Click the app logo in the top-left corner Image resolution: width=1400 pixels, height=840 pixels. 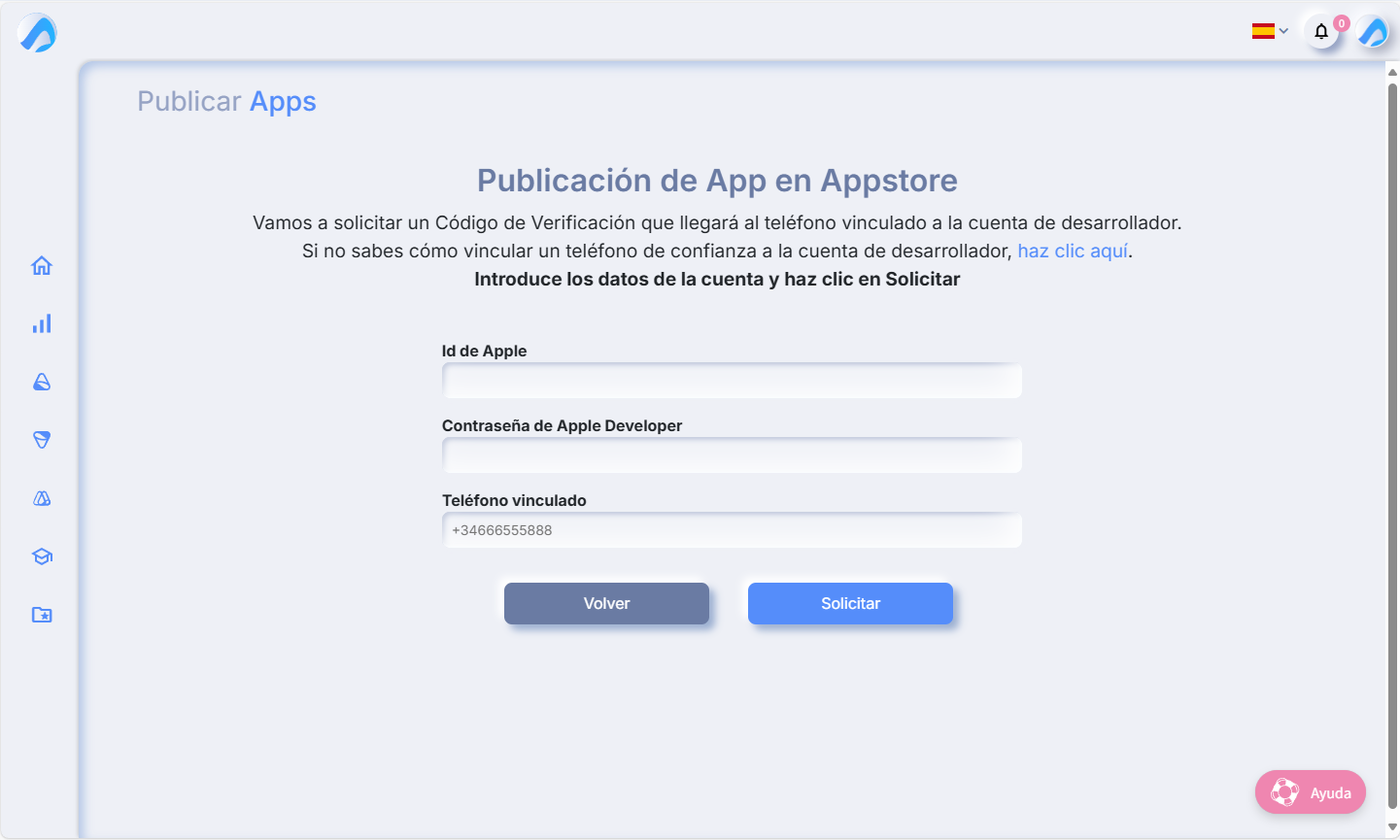37,33
